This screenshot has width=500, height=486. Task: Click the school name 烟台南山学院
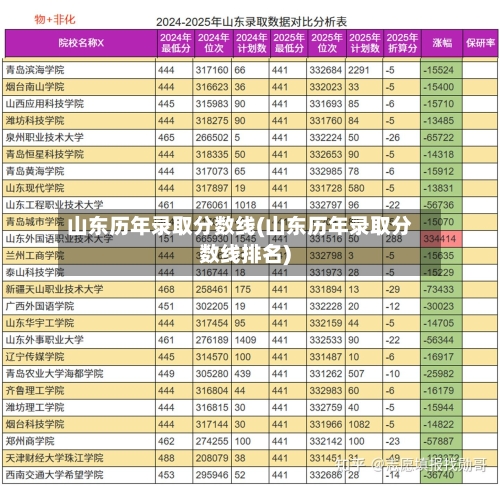(35, 87)
